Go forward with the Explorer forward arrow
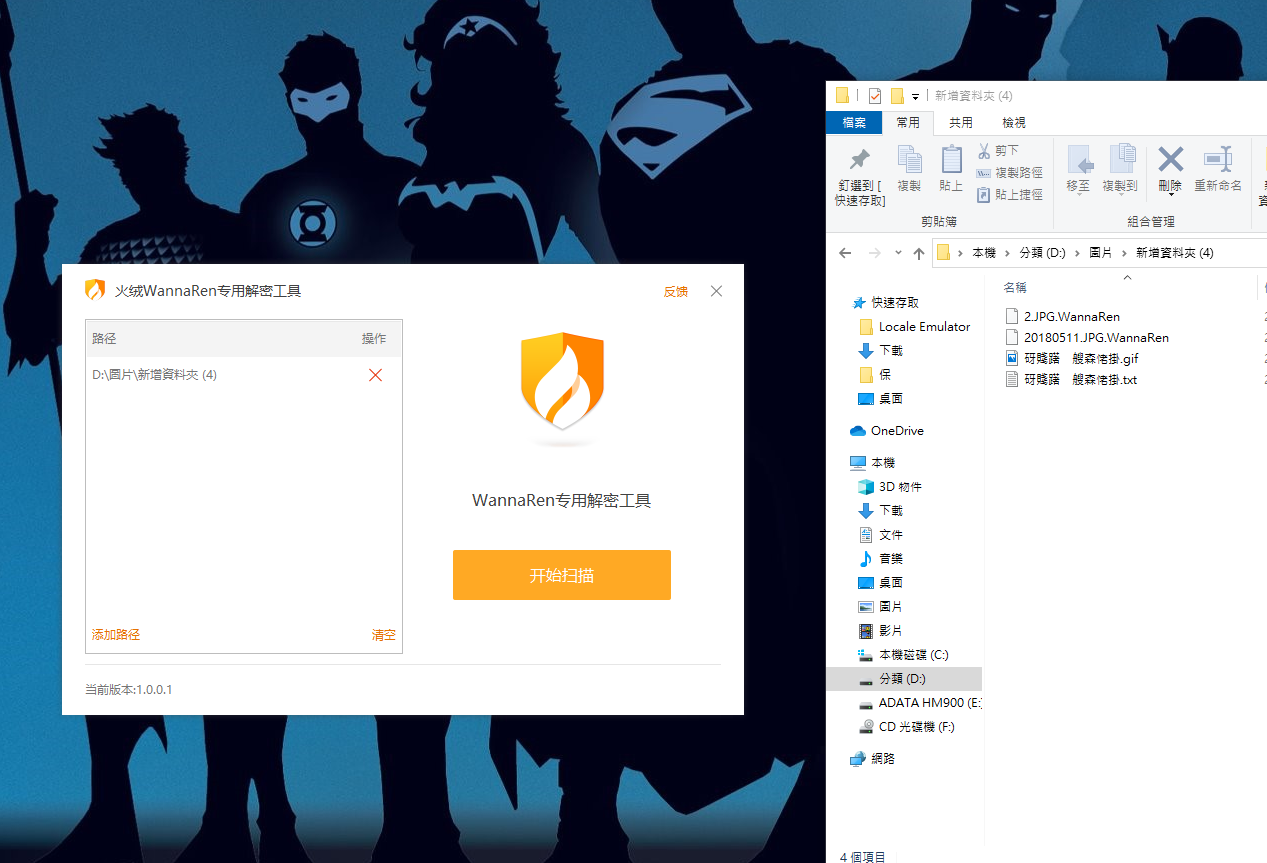Screen dimensions: 1267x863 coord(875,253)
